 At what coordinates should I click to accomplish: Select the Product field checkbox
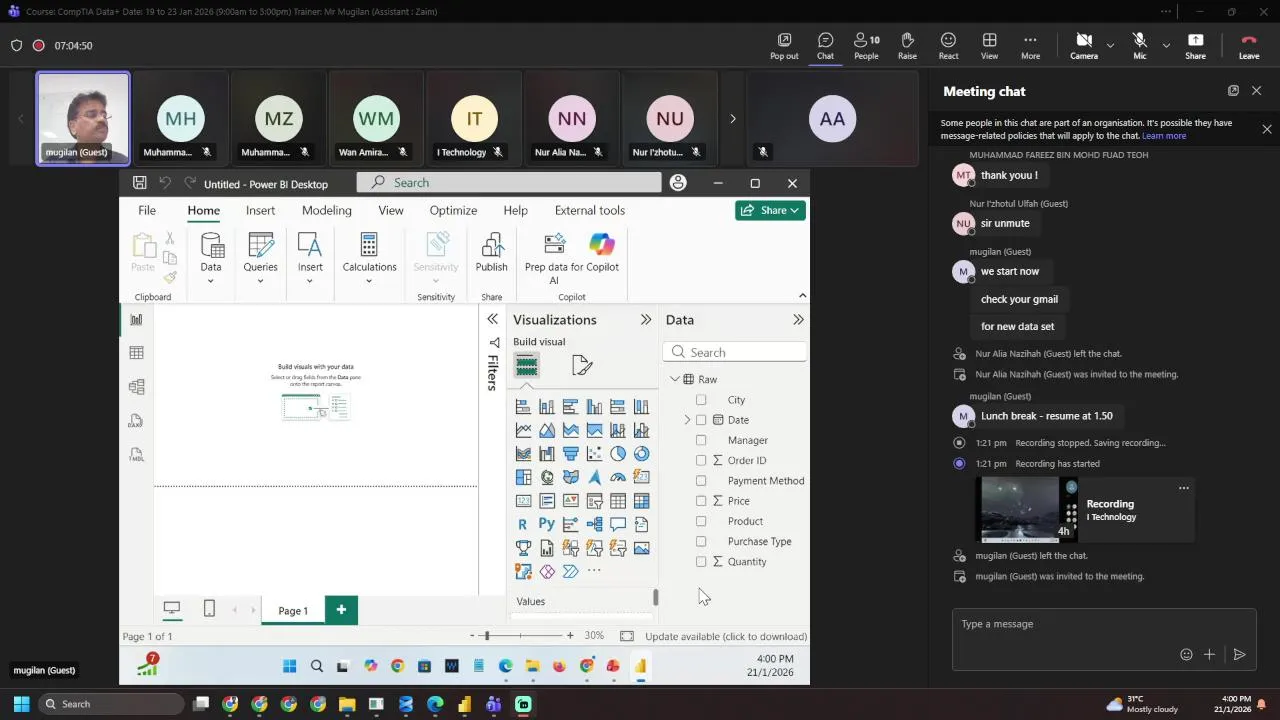701,521
